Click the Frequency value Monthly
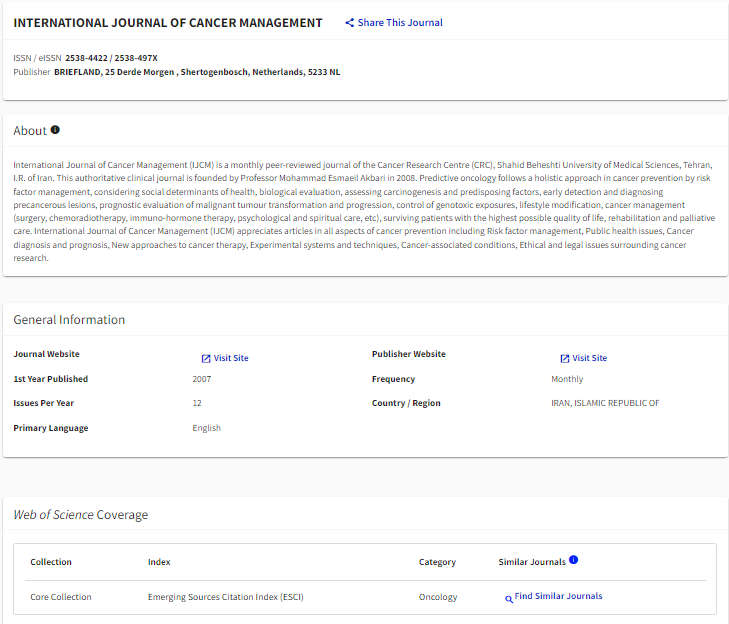Viewport: 729px width, 624px height. coord(567,379)
